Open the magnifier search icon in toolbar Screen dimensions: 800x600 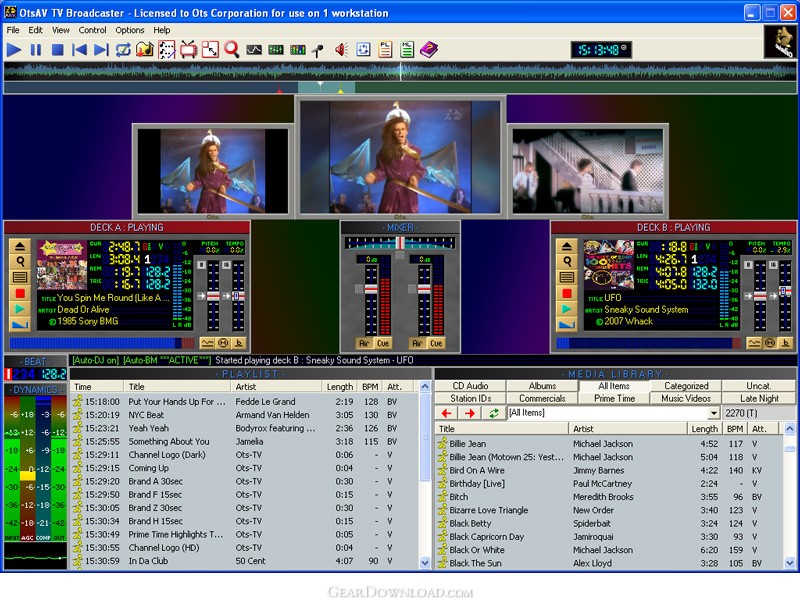pos(232,49)
